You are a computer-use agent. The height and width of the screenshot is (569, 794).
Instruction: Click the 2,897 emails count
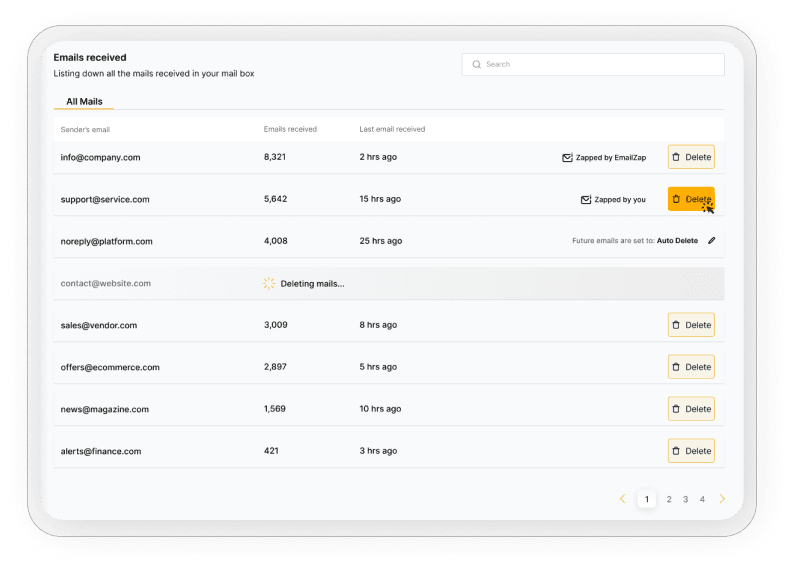pos(275,367)
